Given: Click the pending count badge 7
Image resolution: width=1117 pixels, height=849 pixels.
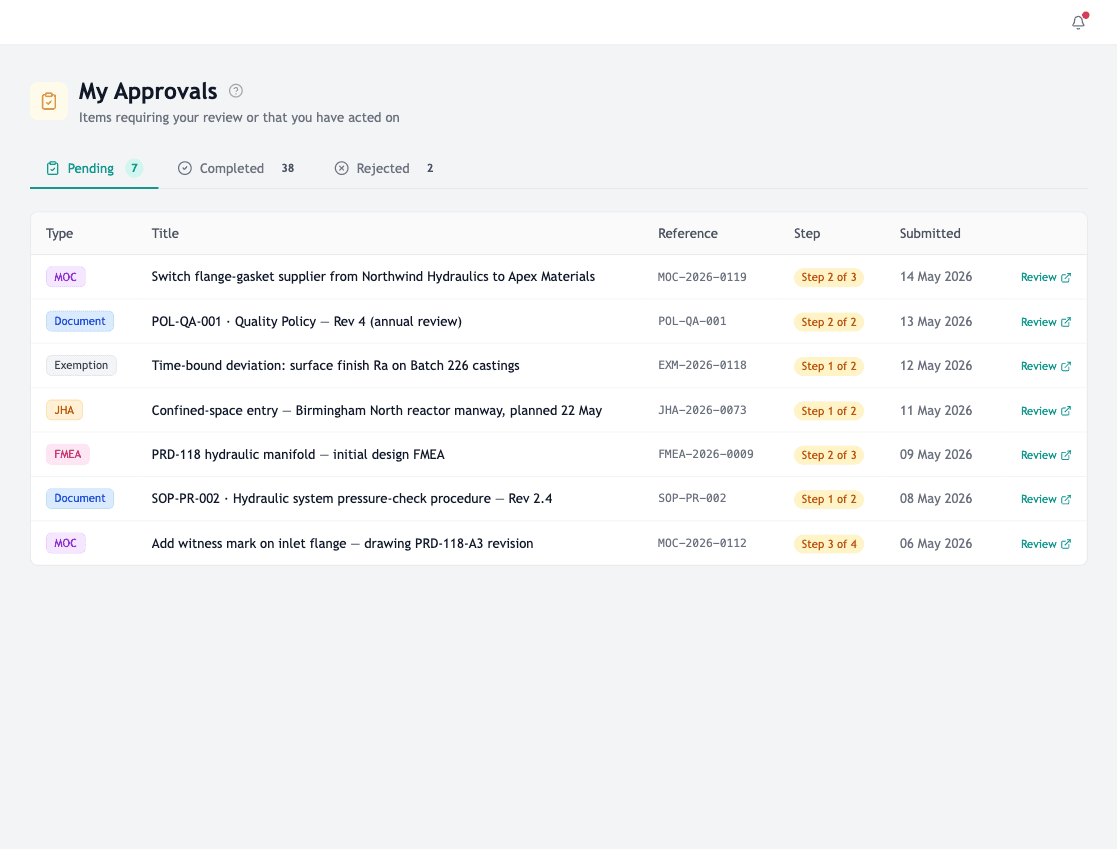Looking at the screenshot, I should [x=134, y=168].
